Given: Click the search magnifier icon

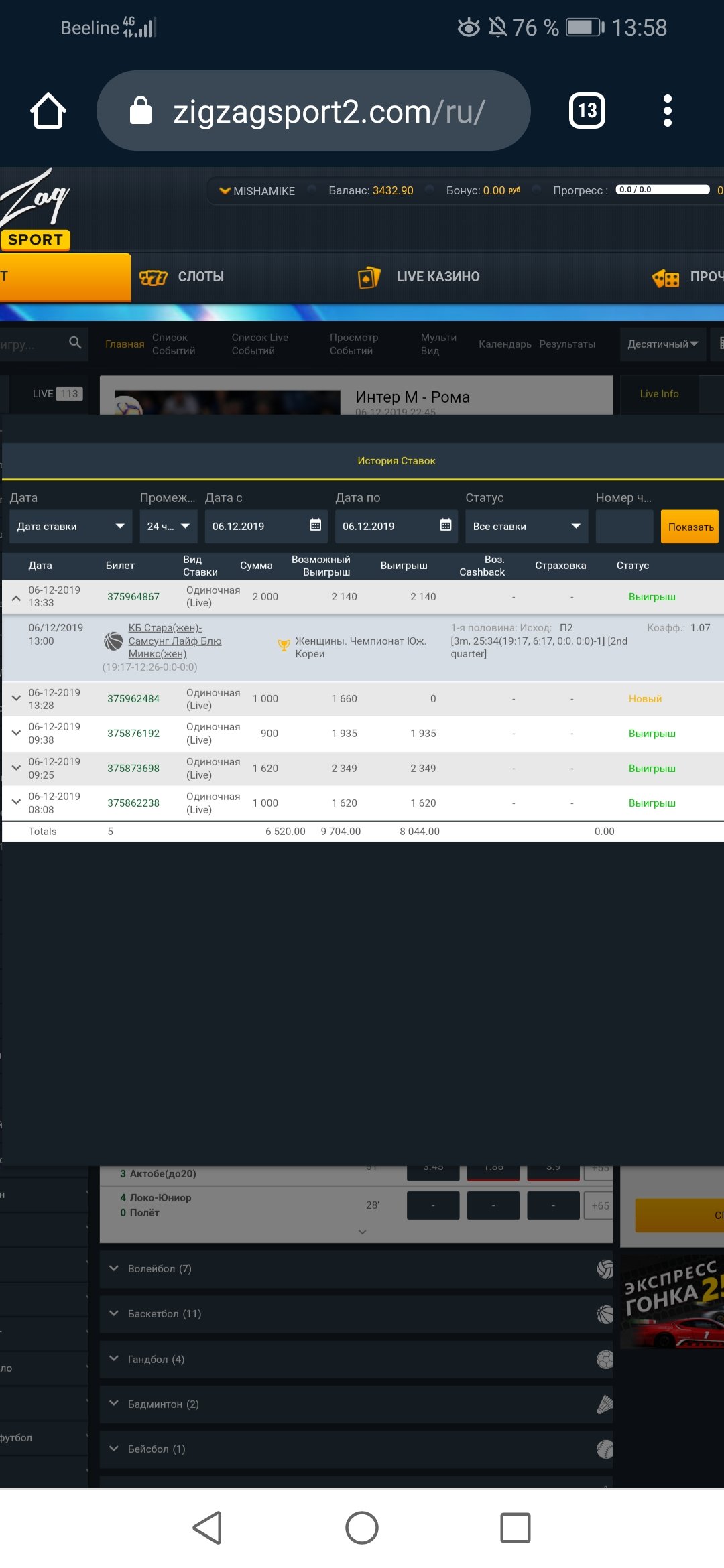Looking at the screenshot, I should (75, 343).
